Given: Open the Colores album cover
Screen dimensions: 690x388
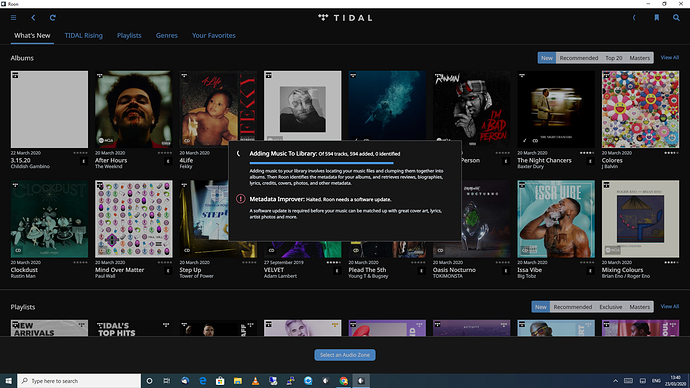Looking at the screenshot, I should click(x=640, y=109).
